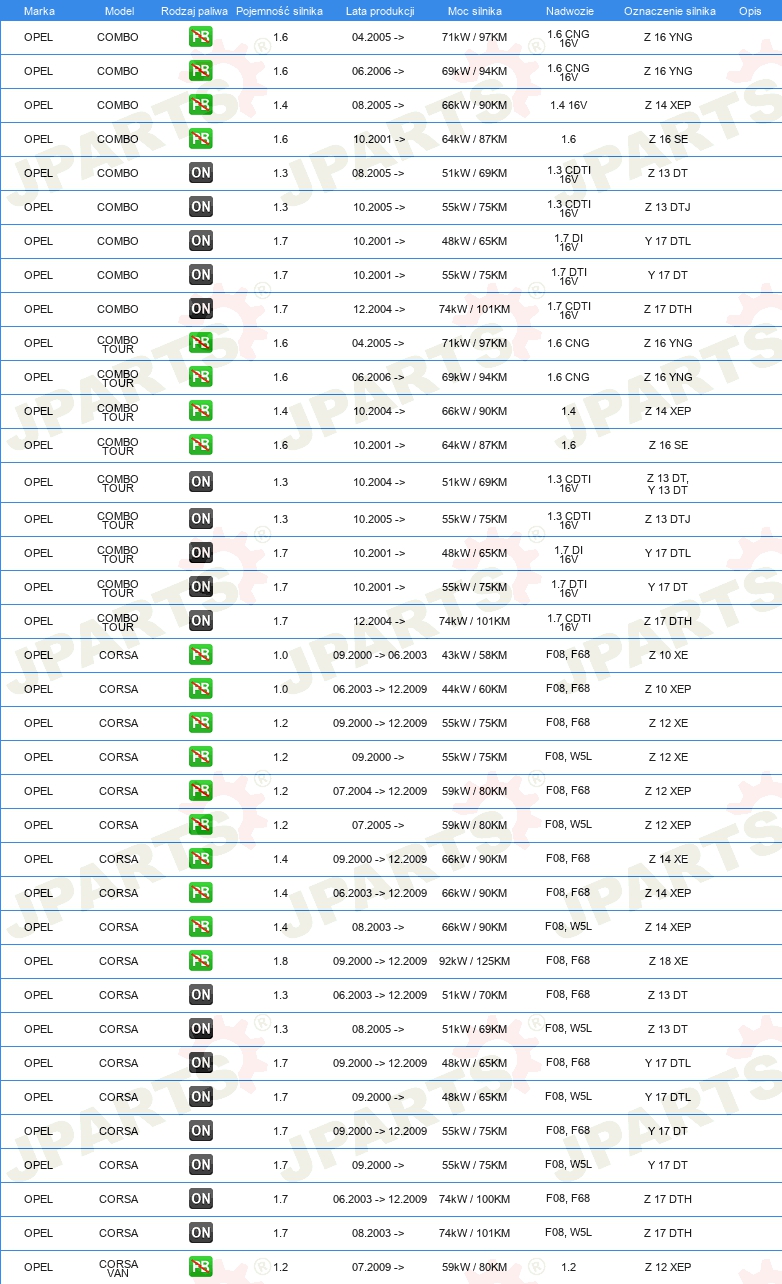Click 'Z 14 XE' engine code in Corsa row

coord(668,859)
